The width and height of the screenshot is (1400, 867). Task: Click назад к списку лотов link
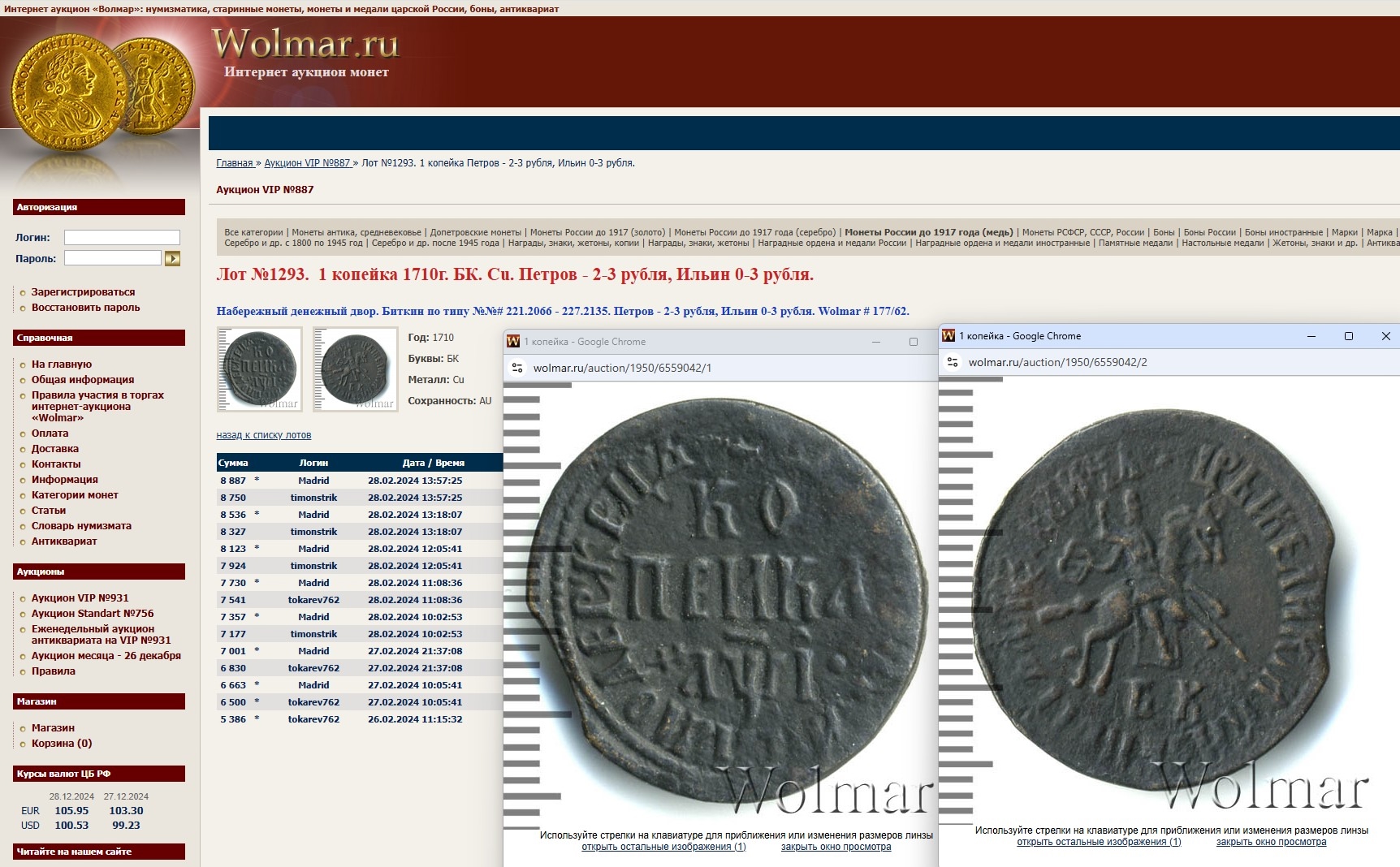[264, 435]
